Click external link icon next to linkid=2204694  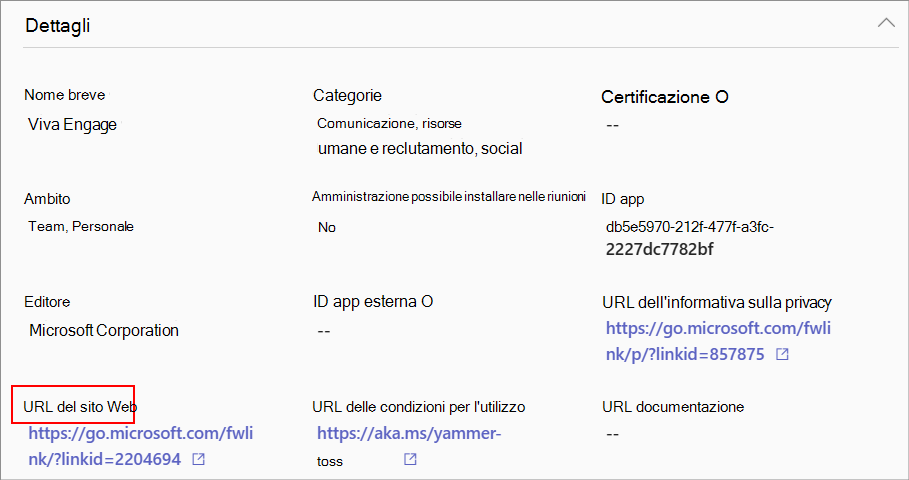click(x=198, y=459)
